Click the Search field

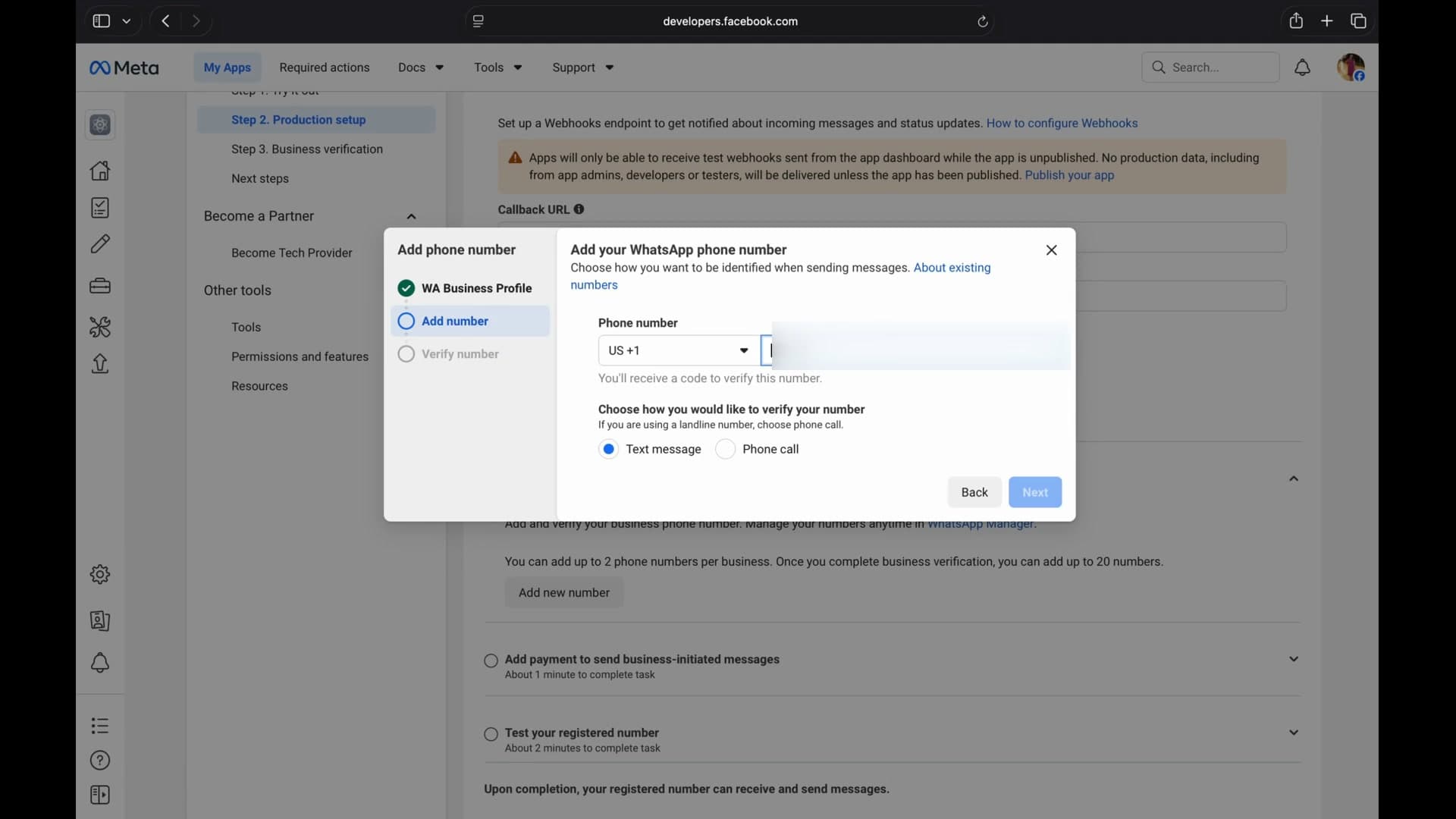(1210, 67)
